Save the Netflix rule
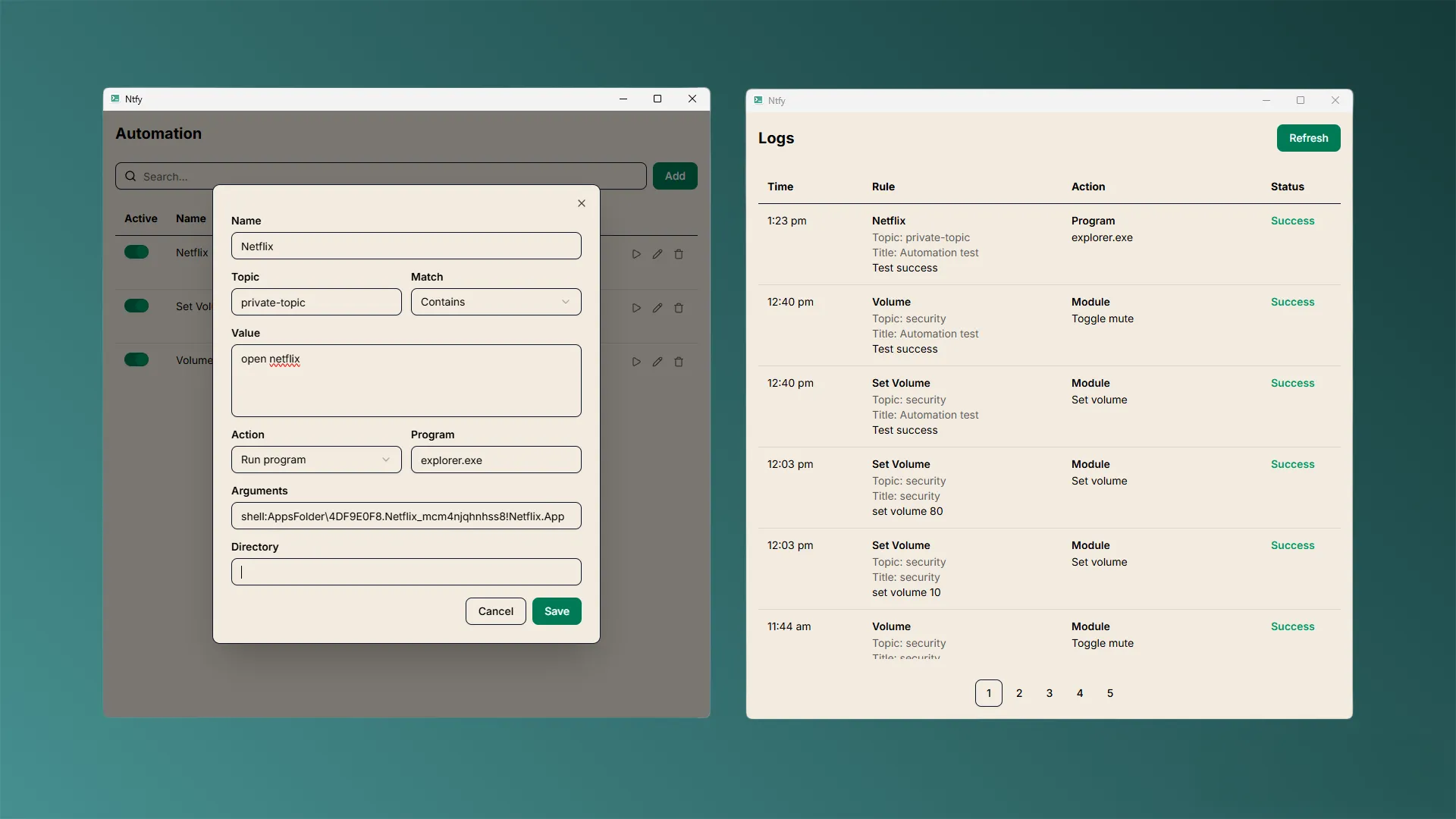This screenshot has width=1456, height=819. (557, 611)
